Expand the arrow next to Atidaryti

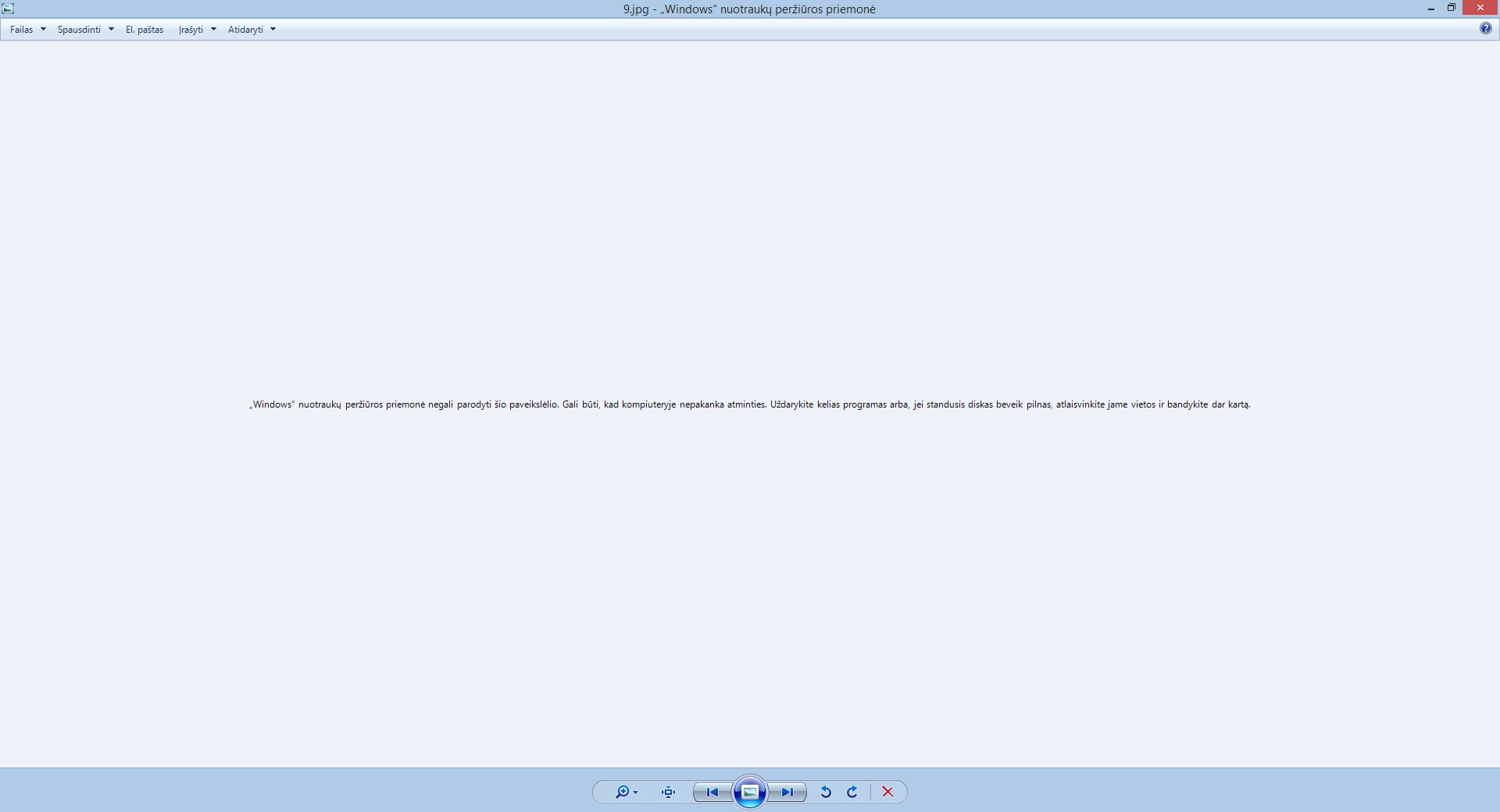pyautogui.click(x=273, y=30)
